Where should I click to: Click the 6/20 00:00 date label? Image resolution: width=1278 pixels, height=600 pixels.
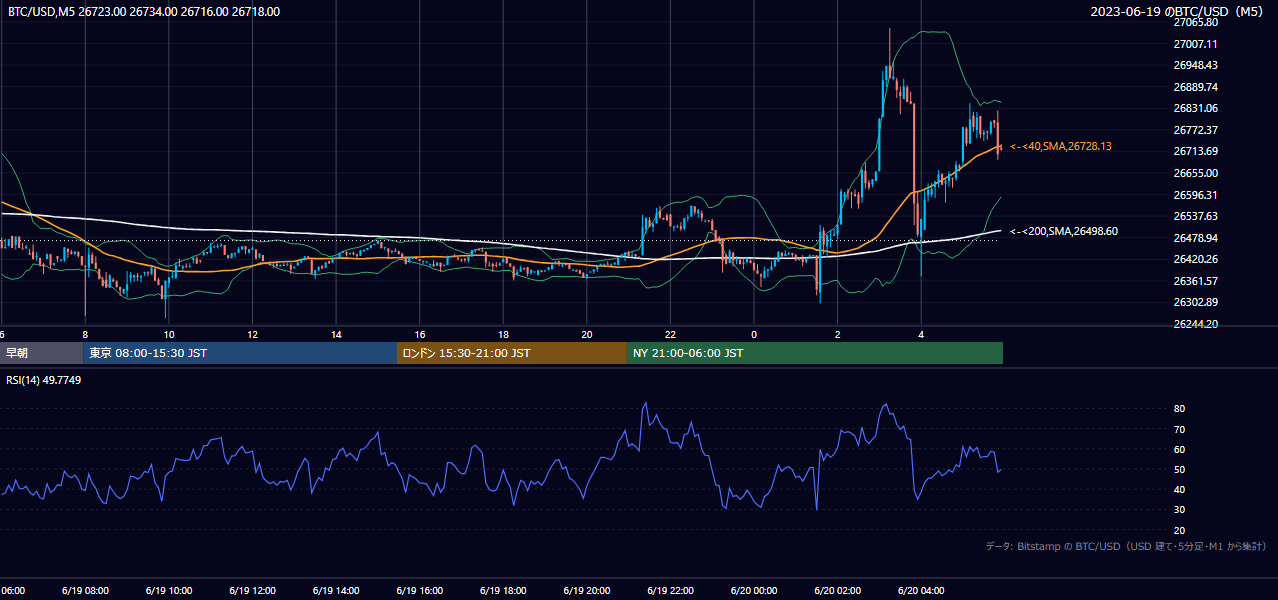click(x=754, y=590)
